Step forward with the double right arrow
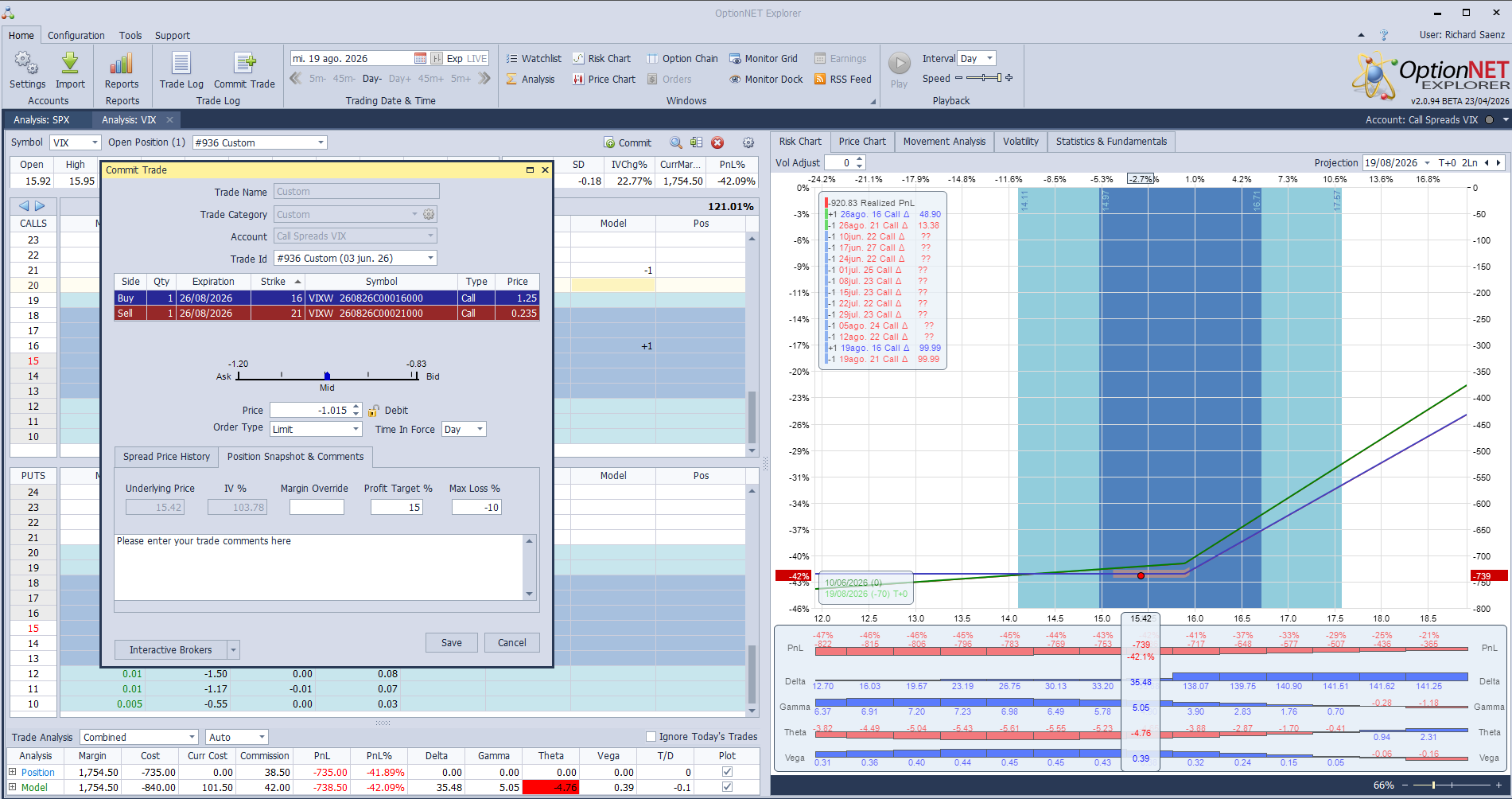This screenshot has height=799, width=1512. [x=484, y=78]
